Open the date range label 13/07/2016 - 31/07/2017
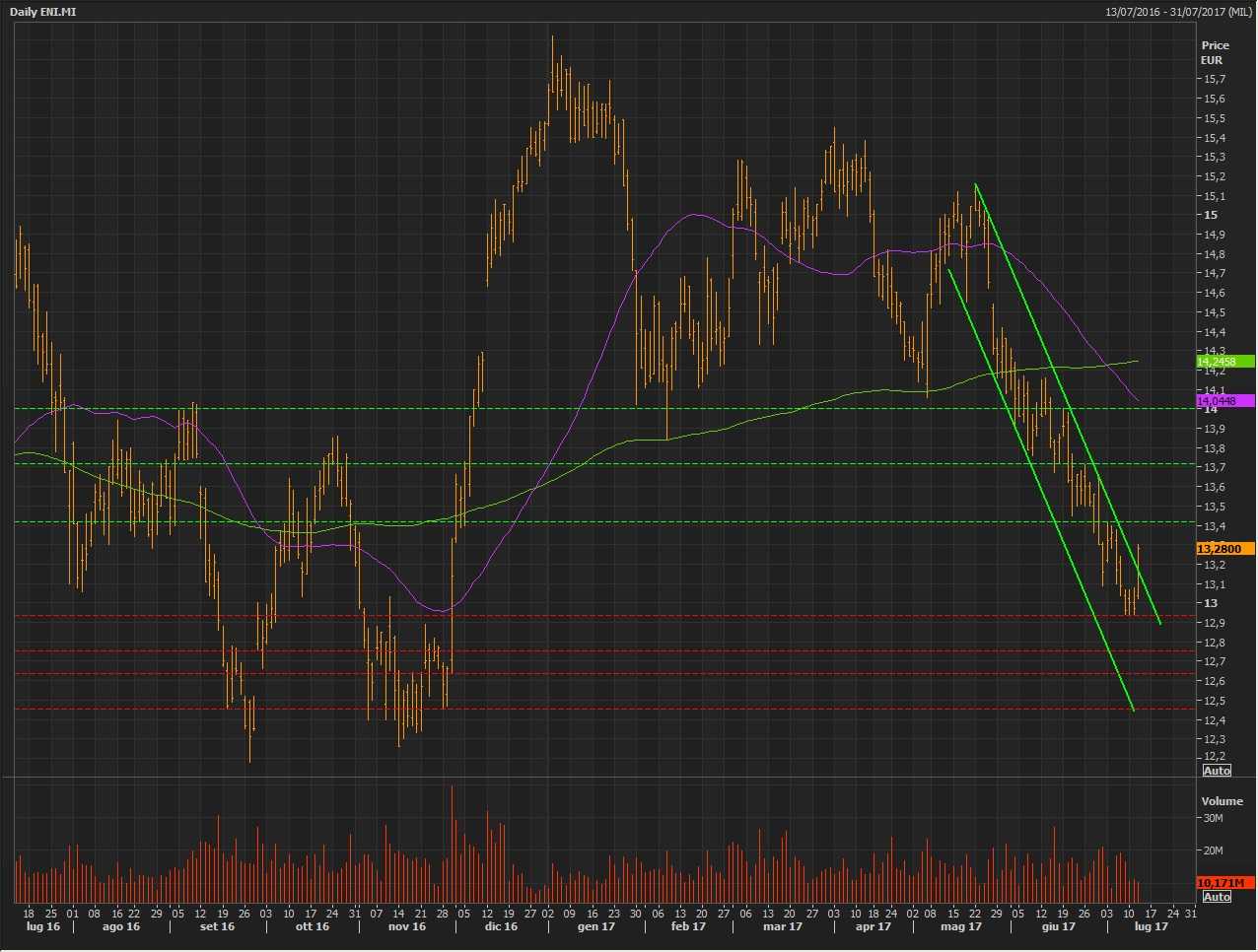 point(1178,11)
